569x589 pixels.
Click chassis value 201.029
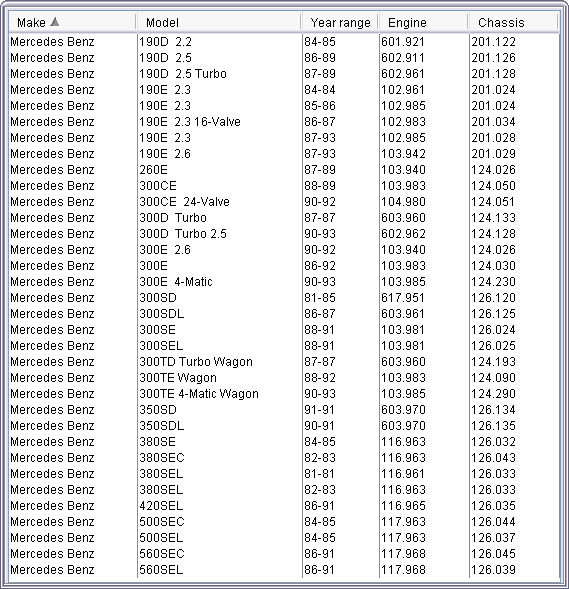click(x=494, y=154)
